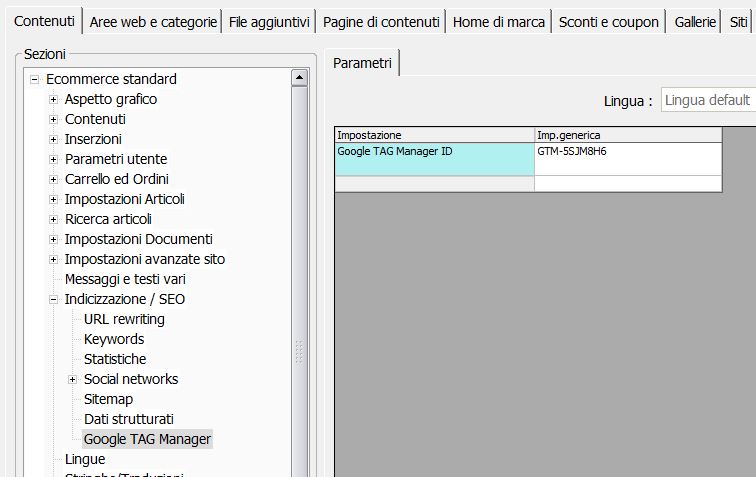Click the GTM-5SJM8H6 value cell

point(628,159)
